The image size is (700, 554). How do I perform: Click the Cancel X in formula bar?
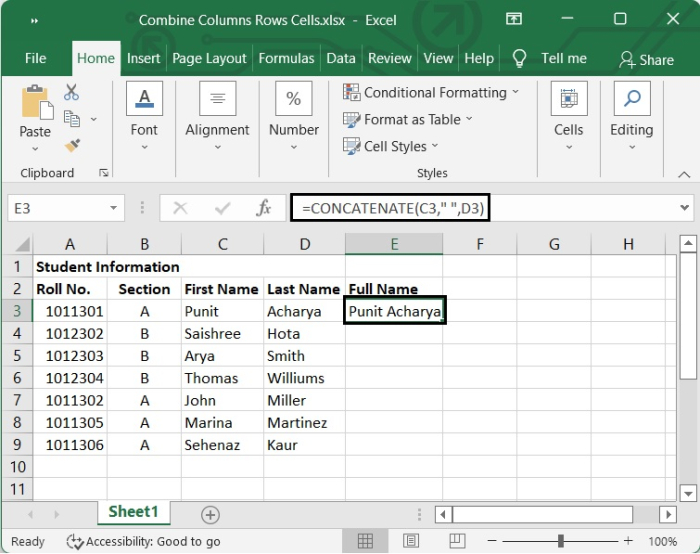[180, 208]
